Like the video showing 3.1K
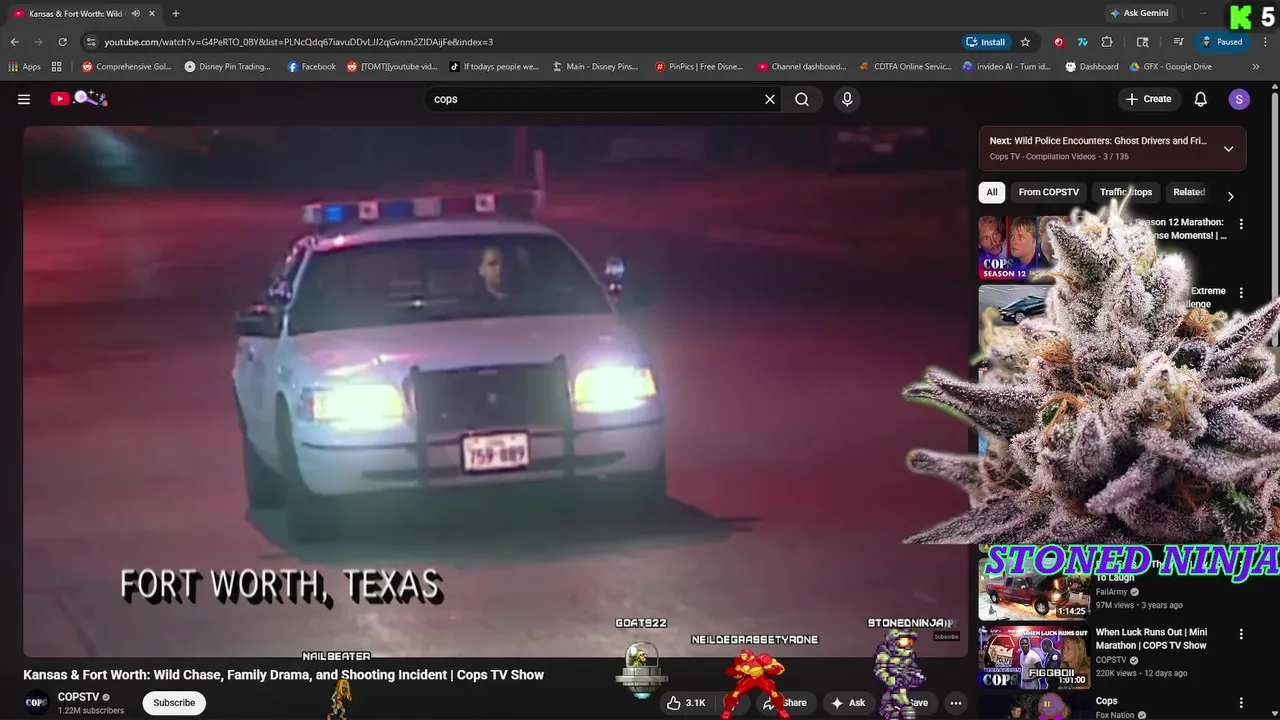This screenshot has width=1280, height=720. pyautogui.click(x=686, y=703)
